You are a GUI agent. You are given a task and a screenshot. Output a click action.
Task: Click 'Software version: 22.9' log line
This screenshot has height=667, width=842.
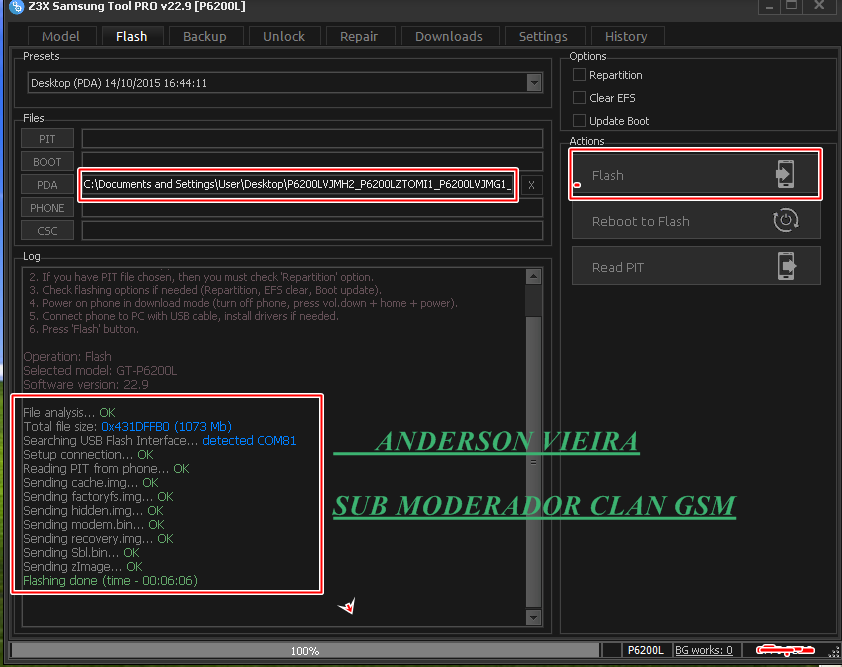(86, 385)
